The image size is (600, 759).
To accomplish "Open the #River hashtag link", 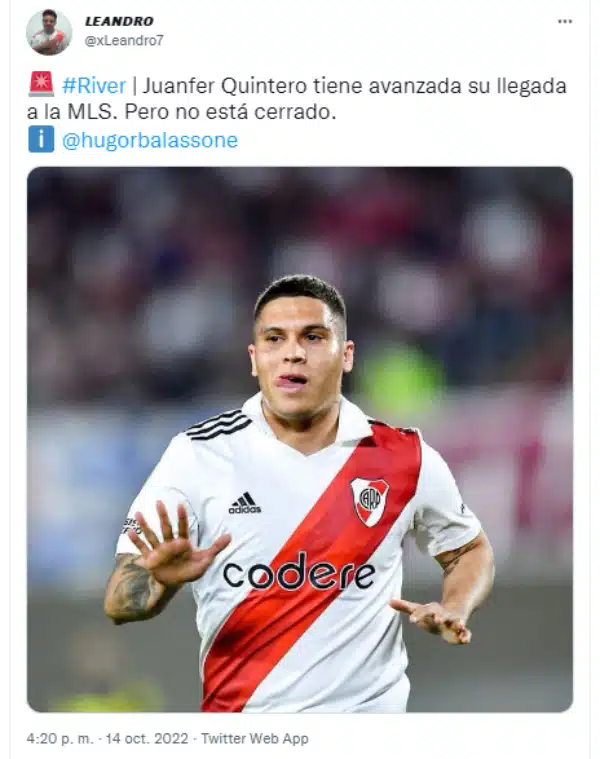I will [x=94, y=86].
